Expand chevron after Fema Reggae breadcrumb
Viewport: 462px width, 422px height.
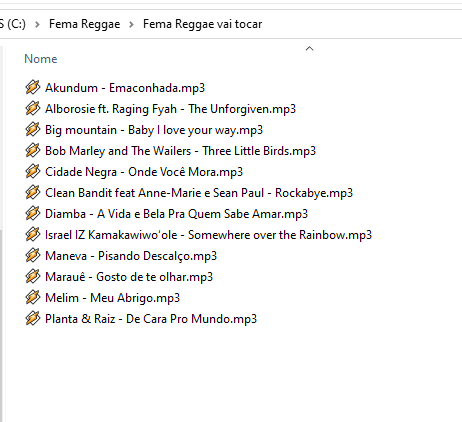pos(131,24)
